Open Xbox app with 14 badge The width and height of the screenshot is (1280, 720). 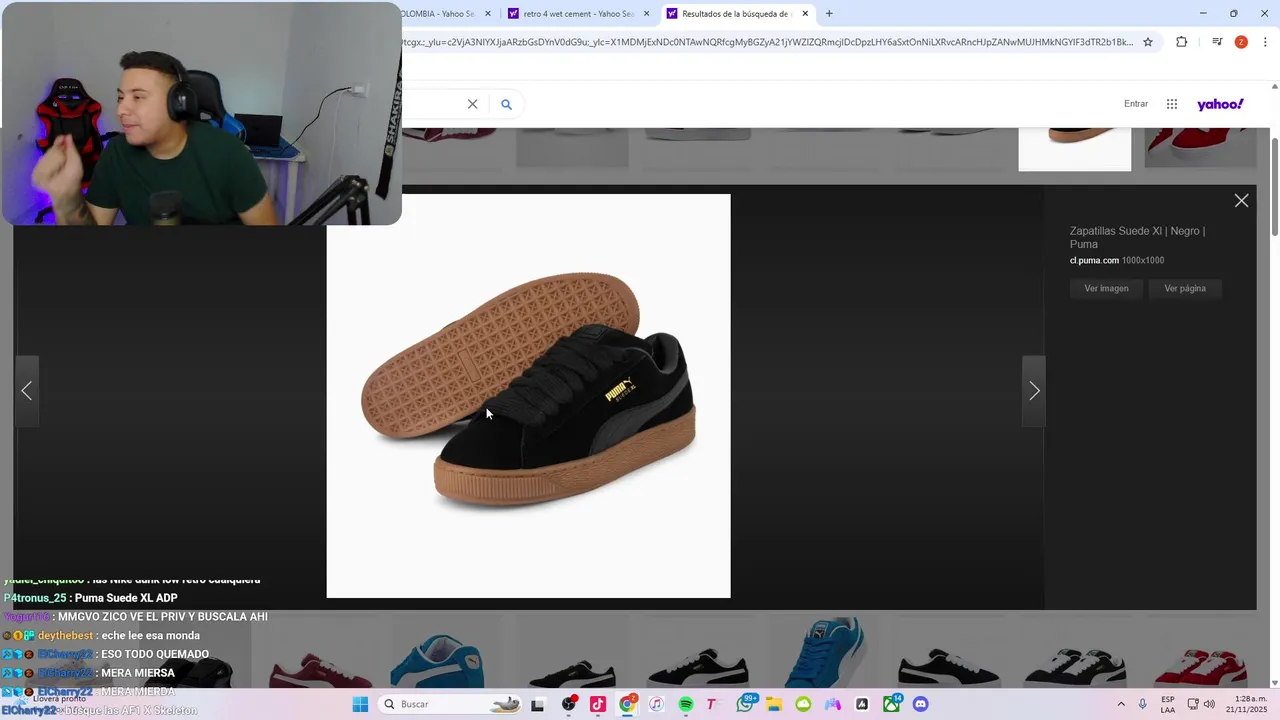click(x=891, y=704)
